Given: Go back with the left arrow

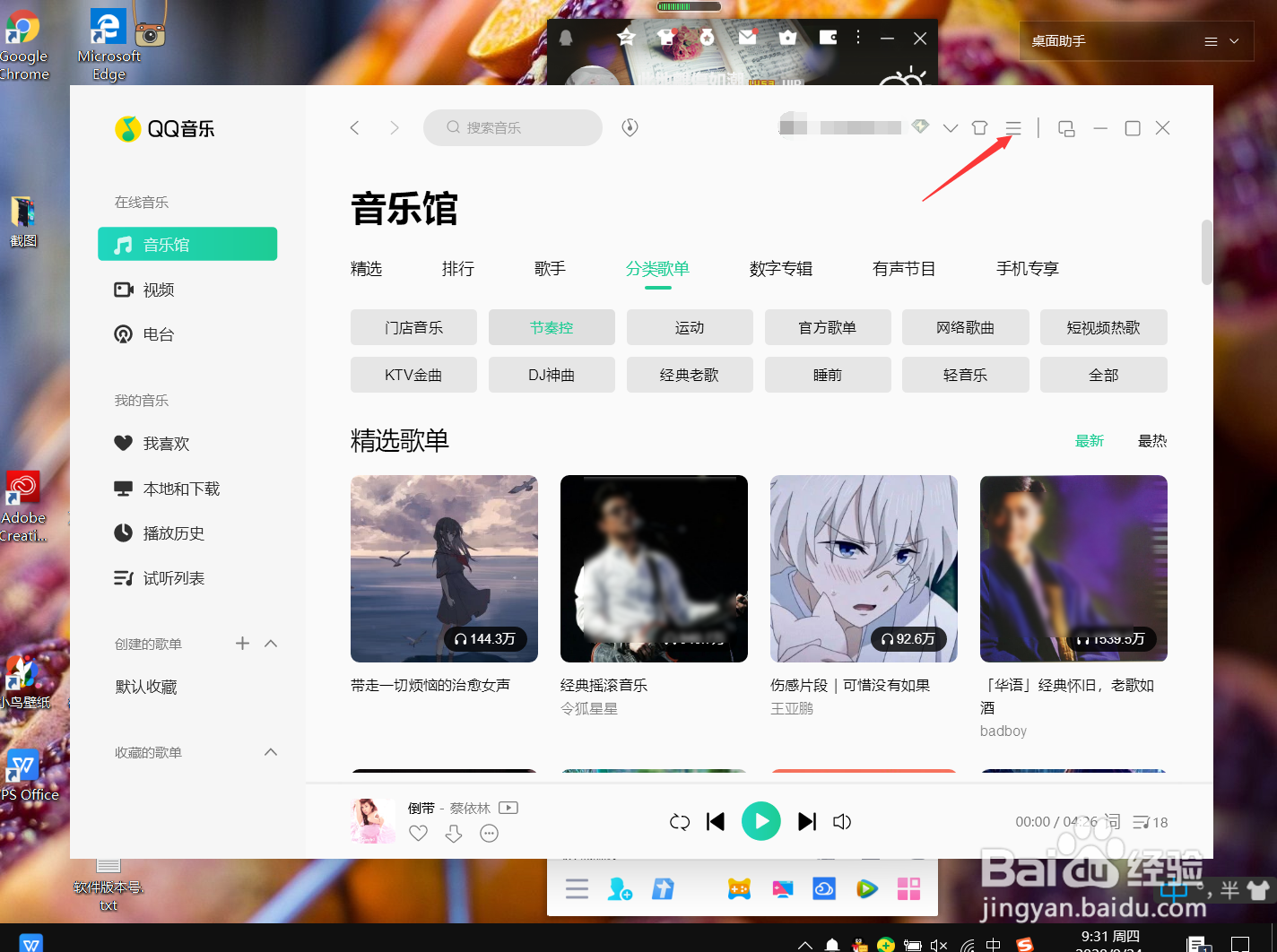Looking at the screenshot, I should click(x=355, y=127).
